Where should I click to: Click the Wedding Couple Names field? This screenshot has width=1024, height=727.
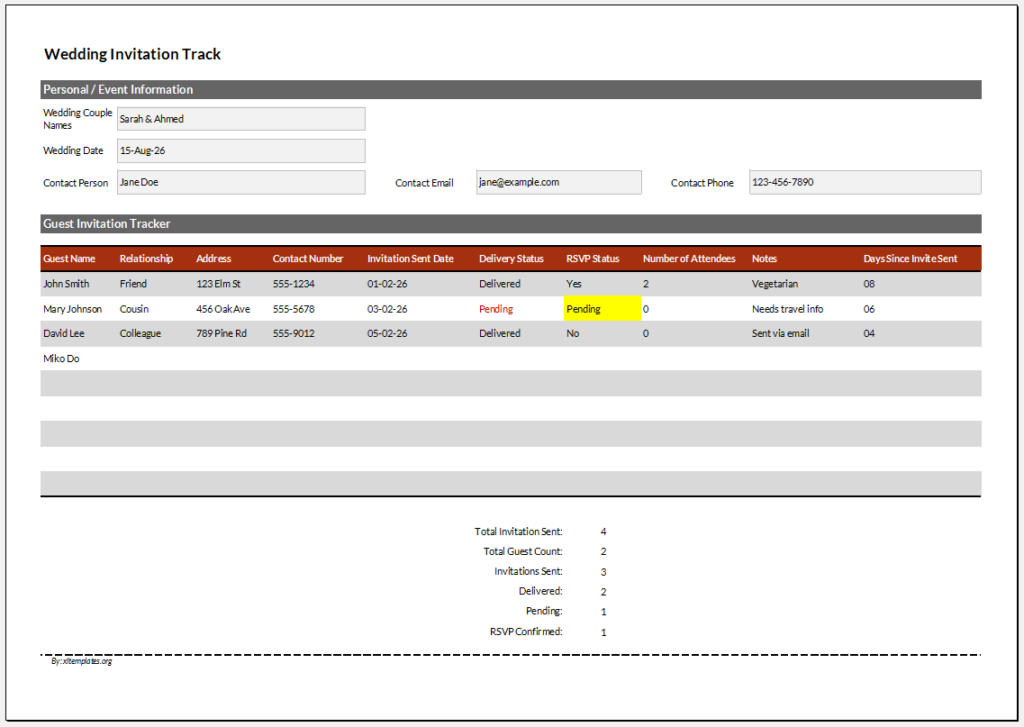click(241, 119)
